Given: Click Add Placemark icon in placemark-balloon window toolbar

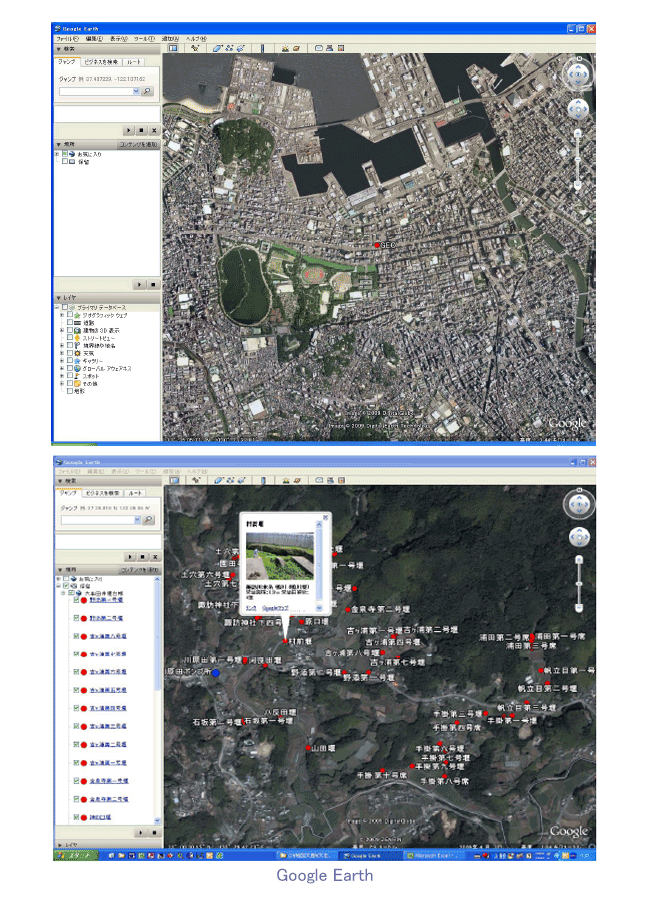Looking at the screenshot, I should 196,480.
